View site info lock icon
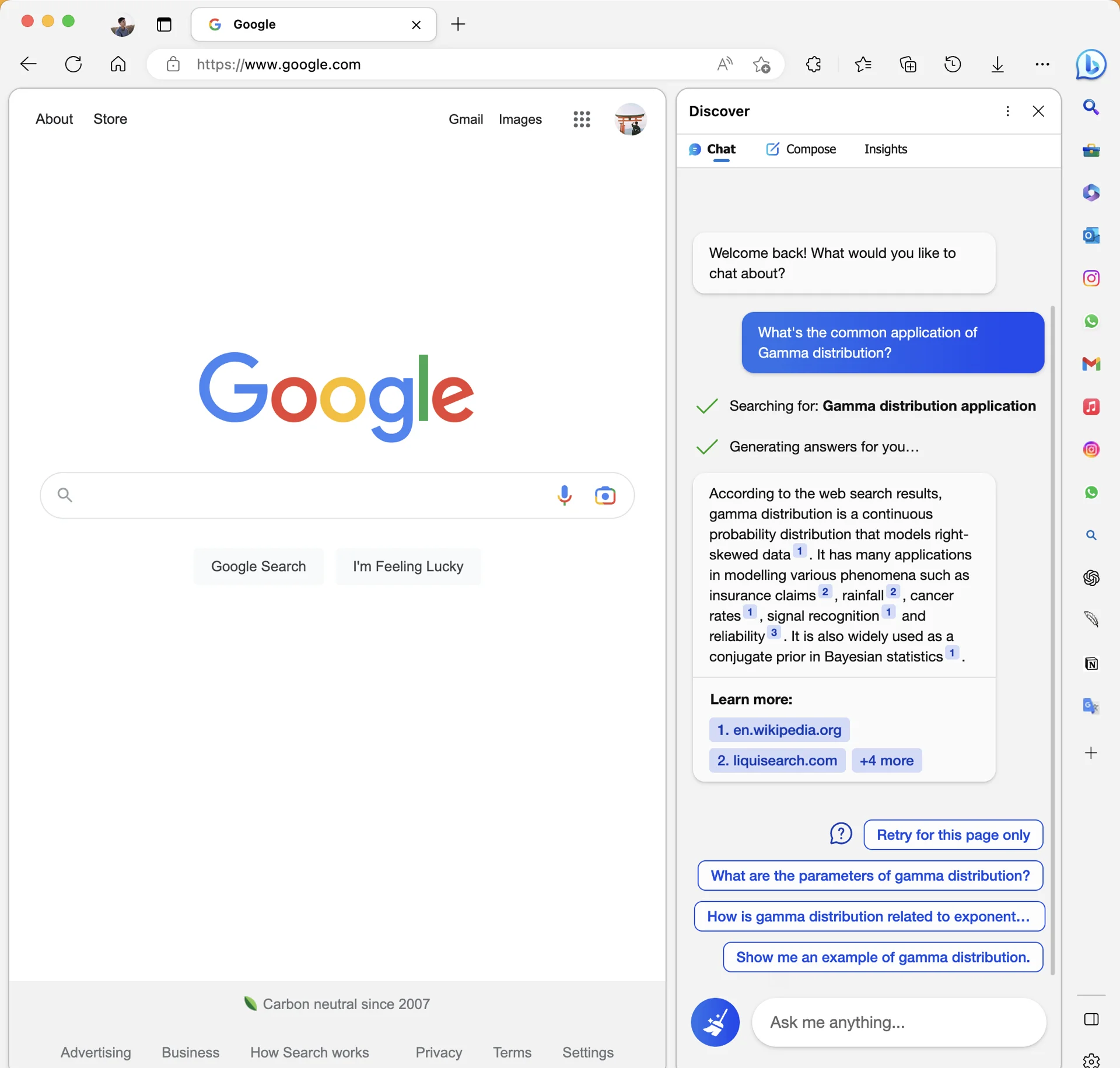This screenshot has height=1068, width=1120. pos(173,64)
